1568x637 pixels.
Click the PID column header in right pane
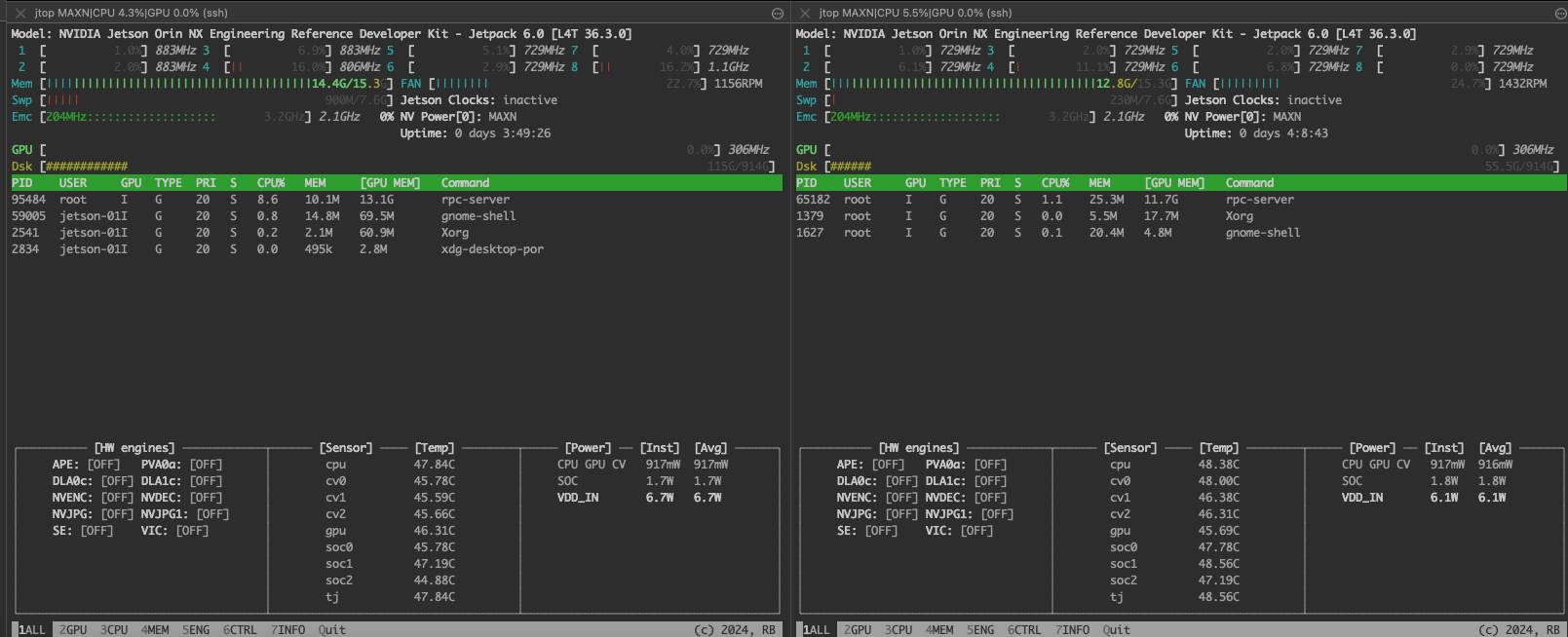pyautogui.click(x=806, y=183)
